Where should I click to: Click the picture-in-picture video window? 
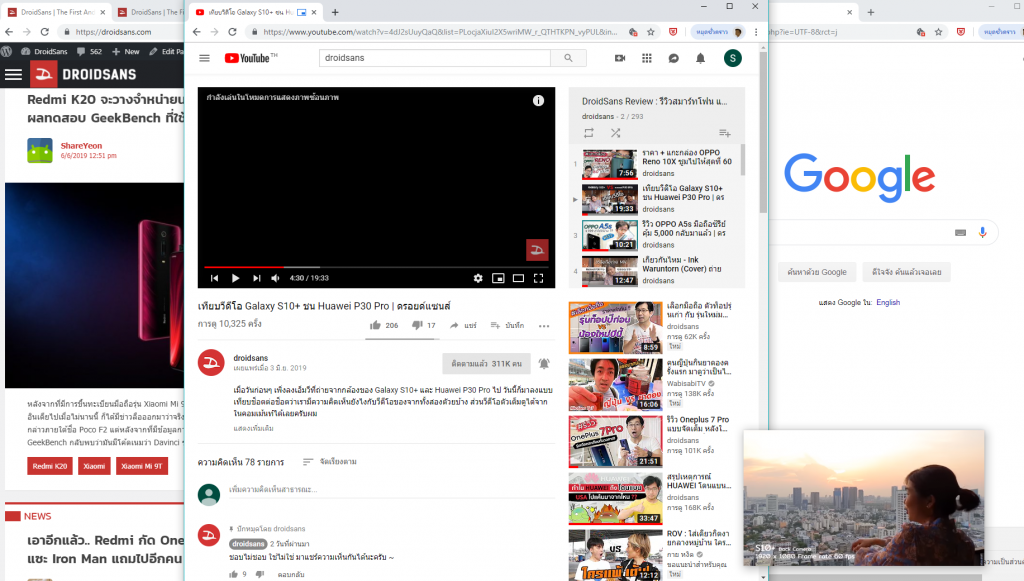(x=863, y=497)
